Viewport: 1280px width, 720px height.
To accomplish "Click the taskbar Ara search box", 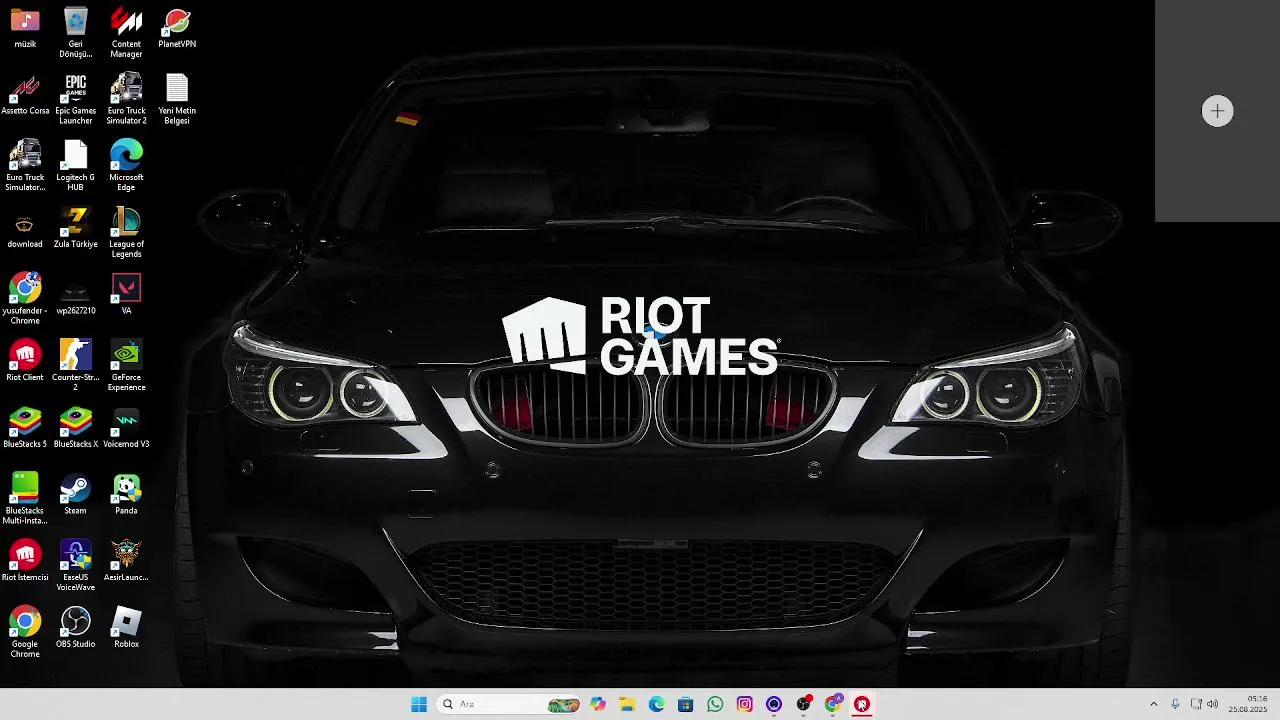I will coord(510,704).
